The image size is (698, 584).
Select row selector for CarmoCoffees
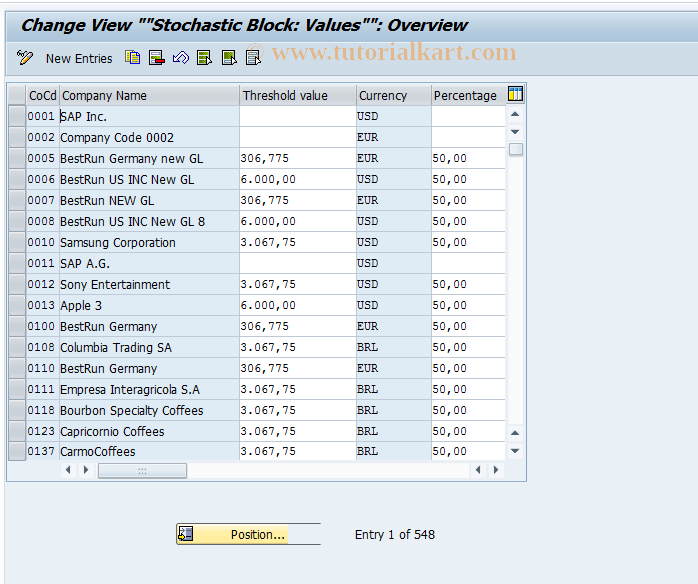(x=17, y=452)
